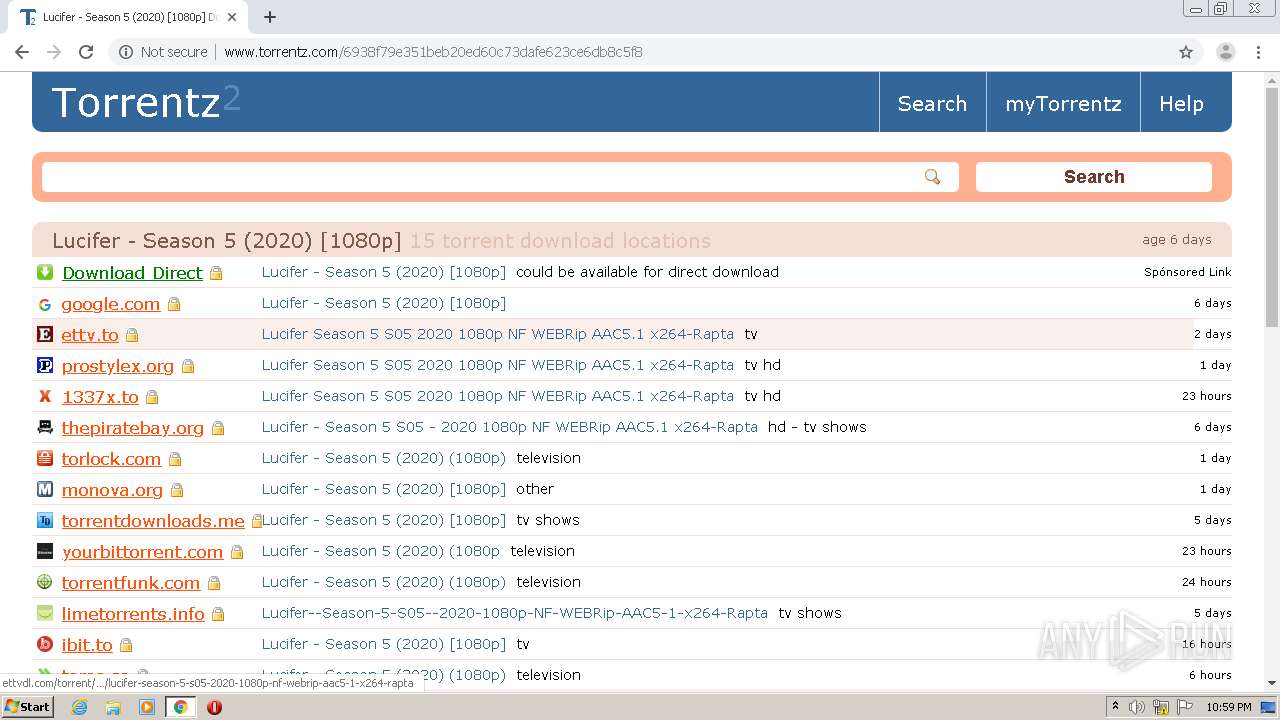The height and width of the screenshot is (720, 1280).
Task: Open the Chrome profile avatar
Action: (1226, 52)
